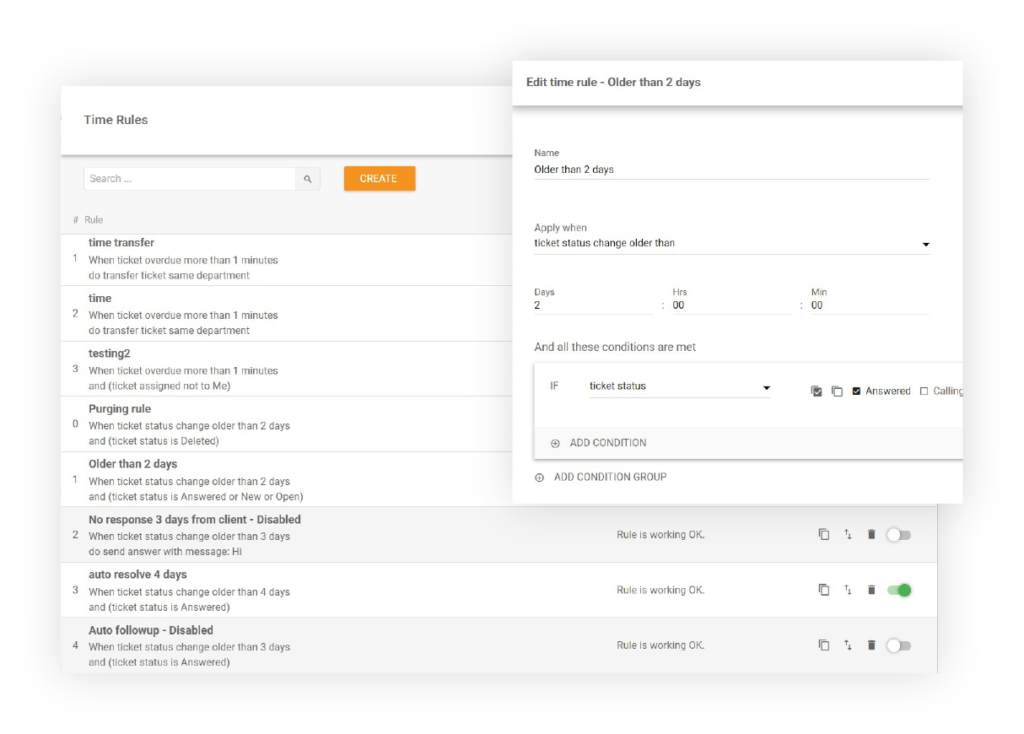1024x734 pixels.
Task: Click ADD CONDITION GROUP
Action: click(601, 477)
